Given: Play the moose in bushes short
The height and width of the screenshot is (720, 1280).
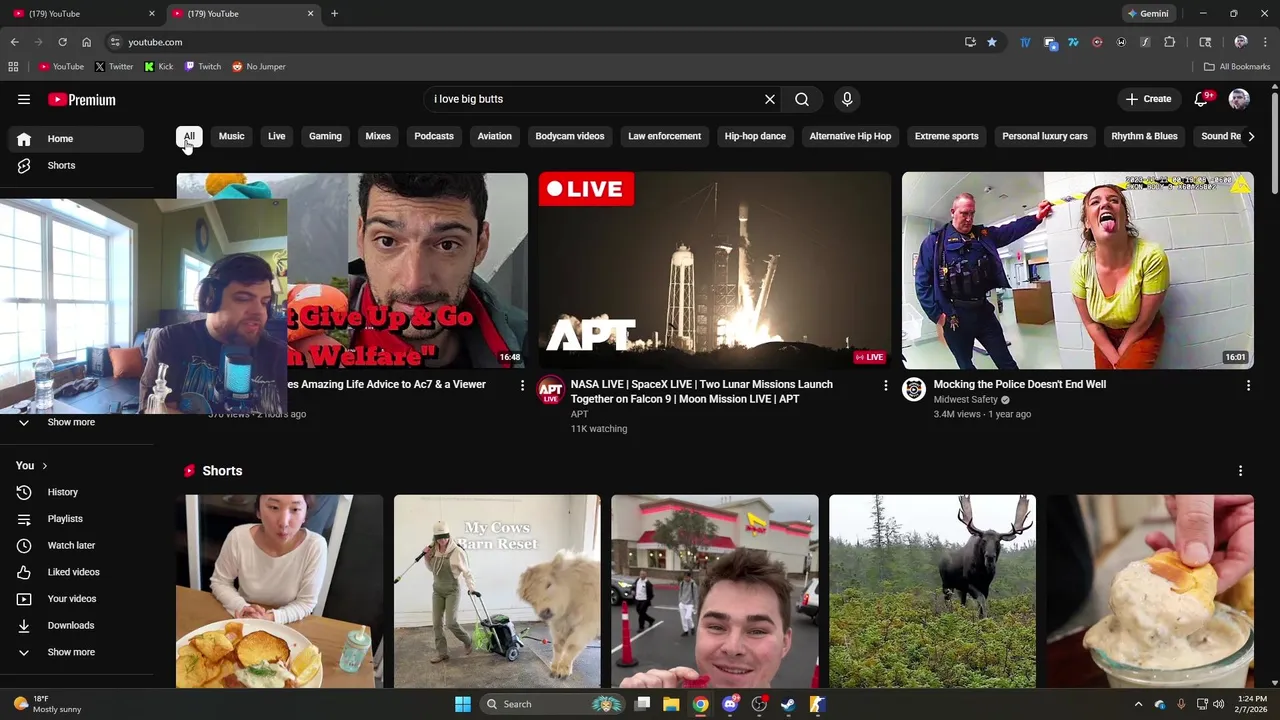Looking at the screenshot, I should [x=932, y=592].
